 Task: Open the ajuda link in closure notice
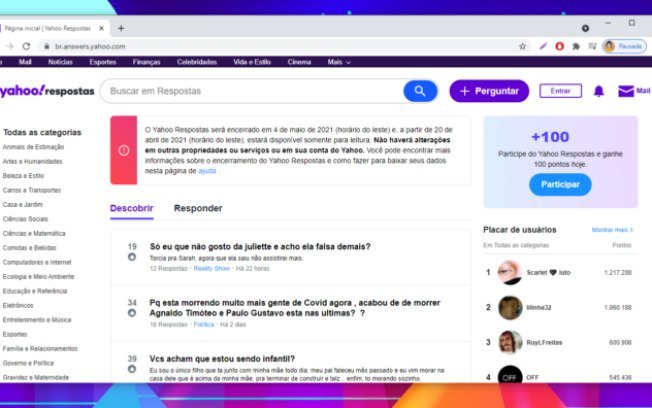pyautogui.click(x=207, y=171)
